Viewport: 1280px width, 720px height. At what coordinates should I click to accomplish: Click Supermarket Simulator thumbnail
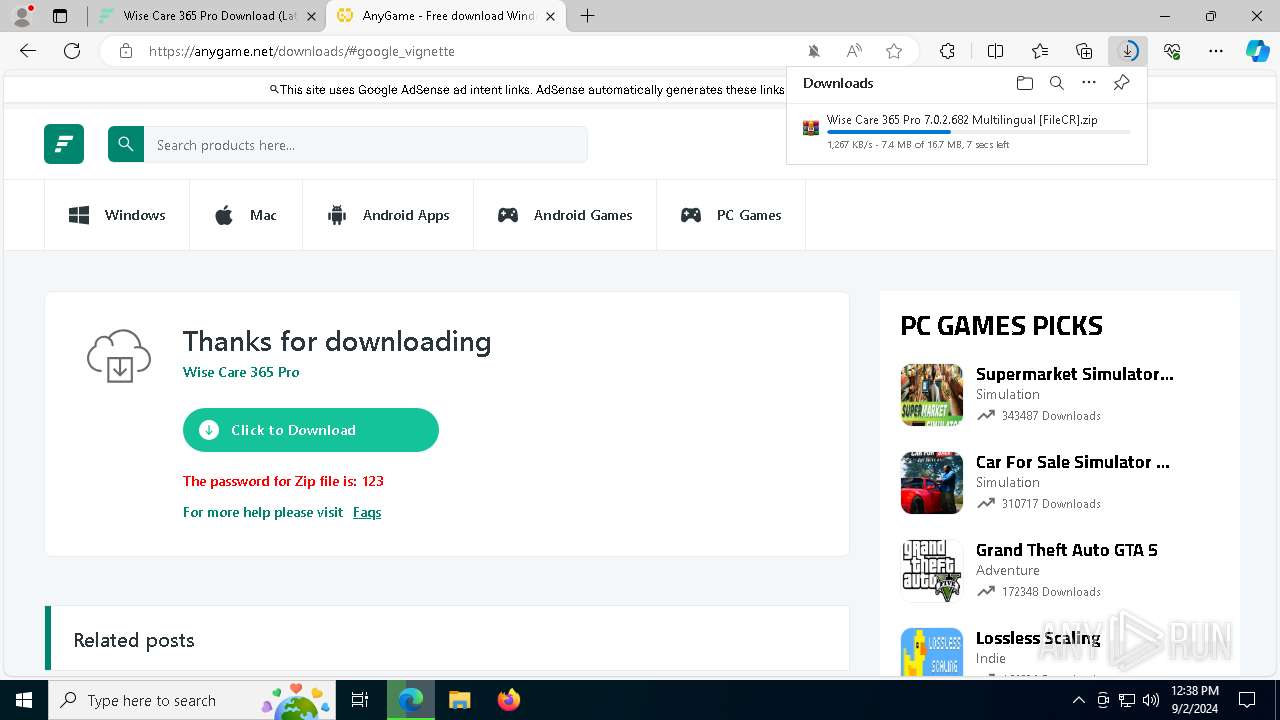[932, 395]
